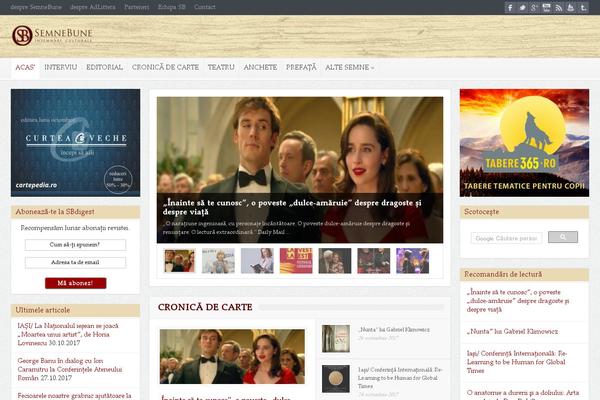600x400 pixels.
Task: Click the Tabere365.ro camp banner
Action: tap(524, 143)
